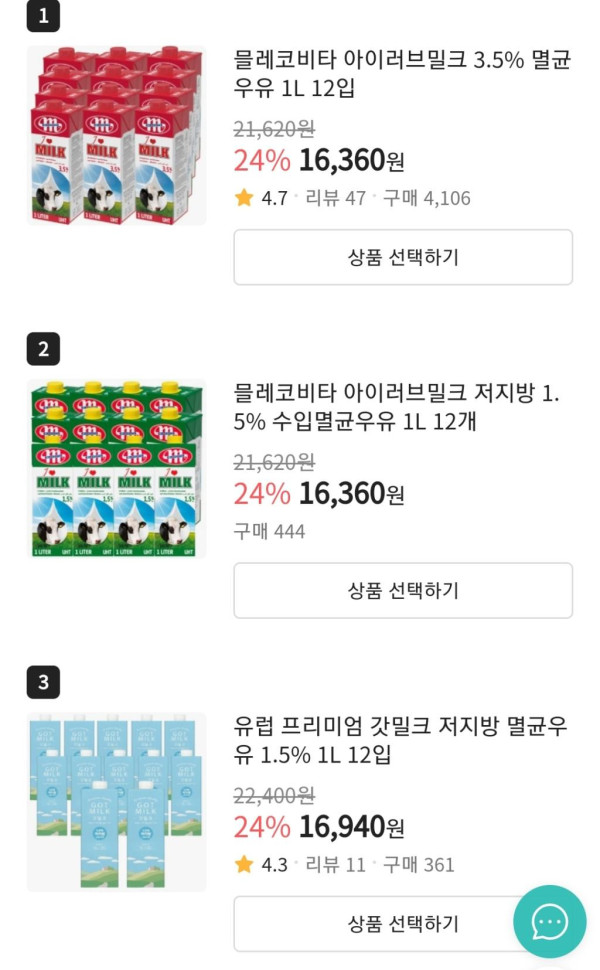The width and height of the screenshot is (600, 970).
Task: Open the 믈레코비타 3.5% 멸균우유 product title
Action: coord(401,74)
